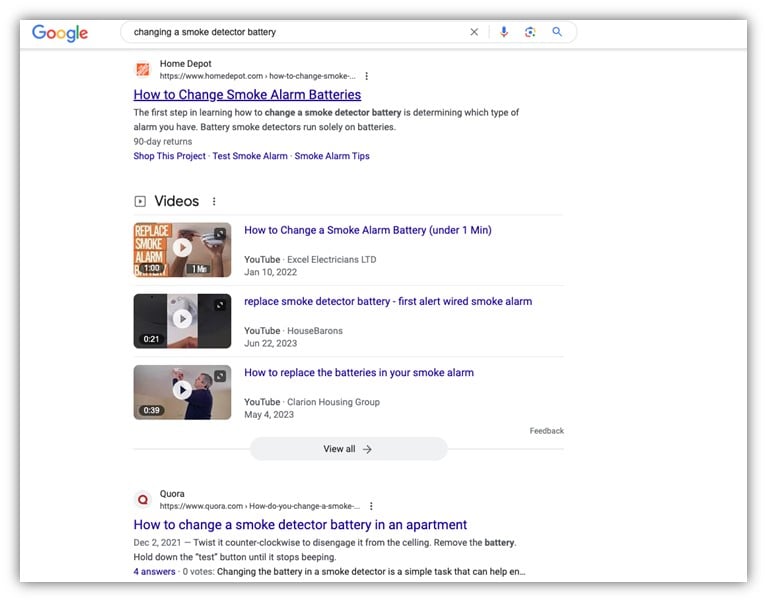Viewport: 767px width, 602px height.
Task: Open the 'Test Smoke Alarm' sitelink
Action: pos(250,156)
